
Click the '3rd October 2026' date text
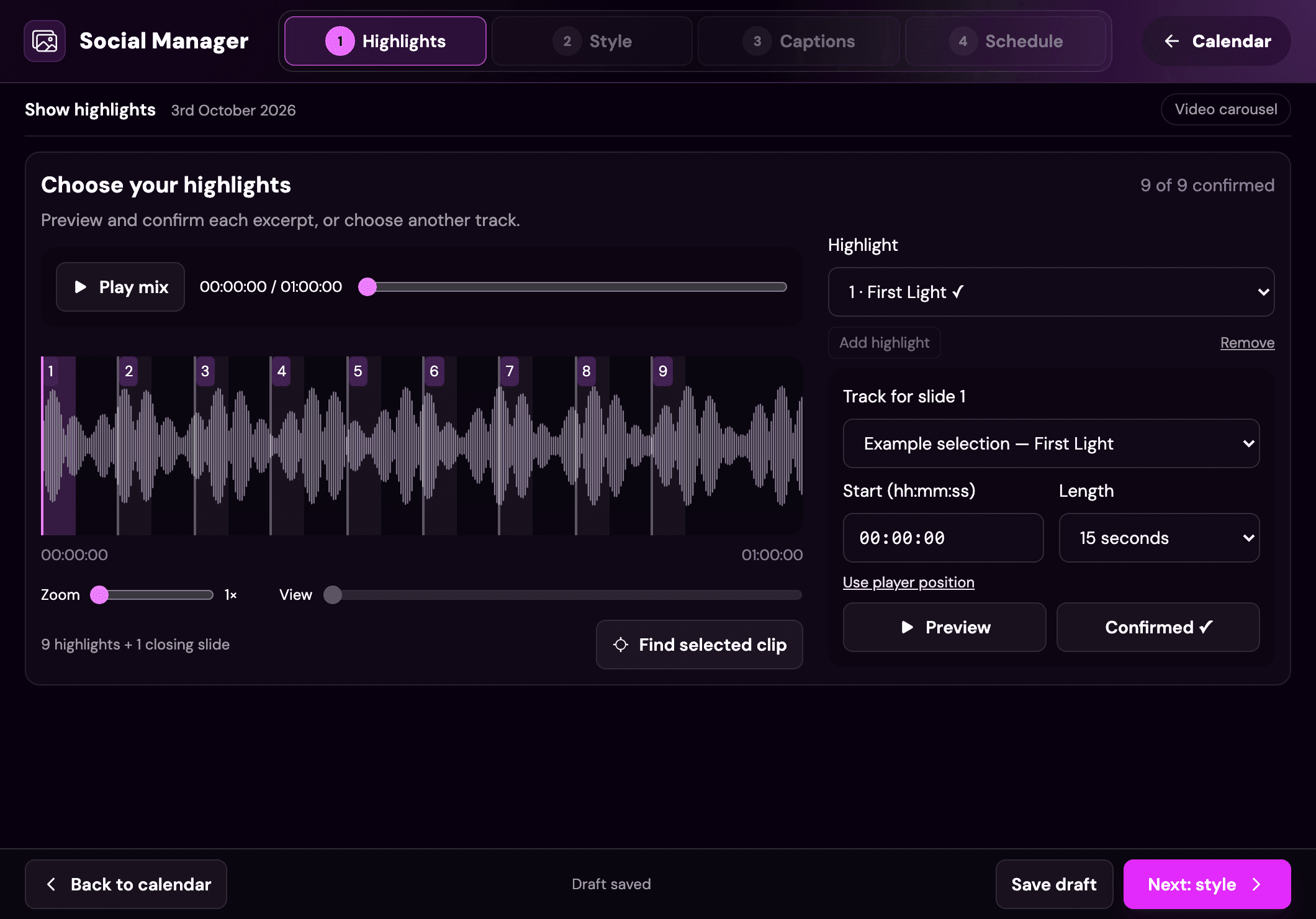tap(233, 110)
